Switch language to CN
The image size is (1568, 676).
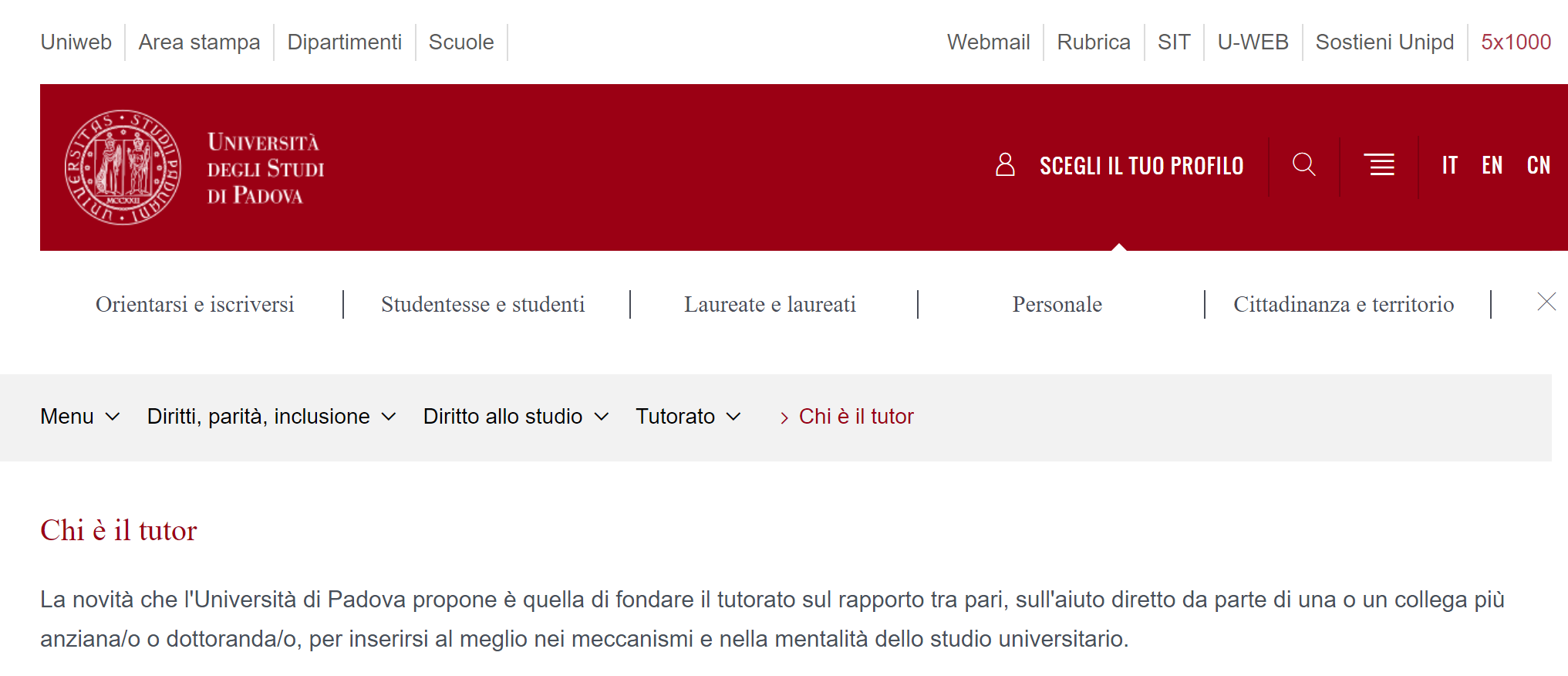coord(1538,166)
